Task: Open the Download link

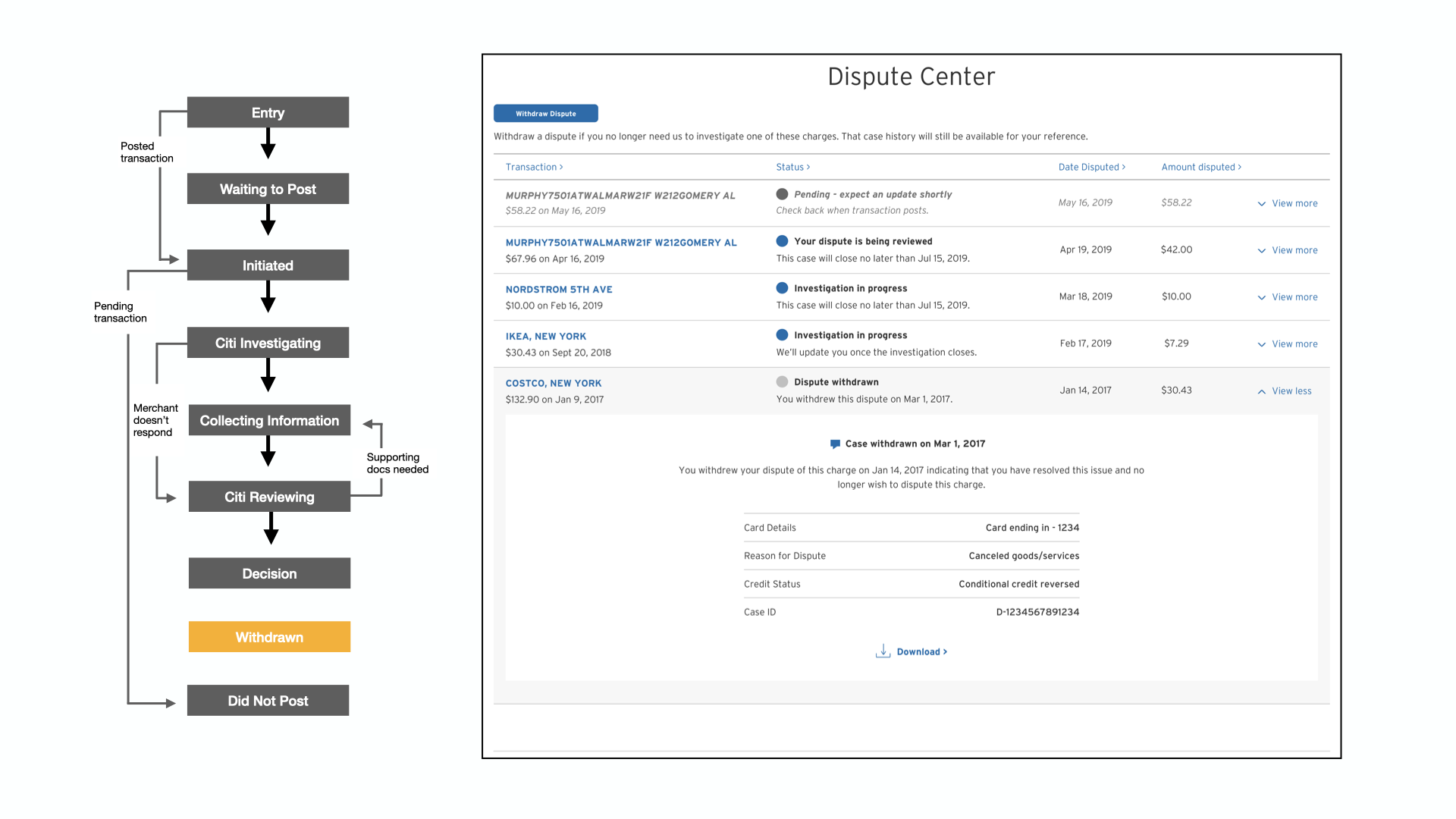Action: point(921,652)
